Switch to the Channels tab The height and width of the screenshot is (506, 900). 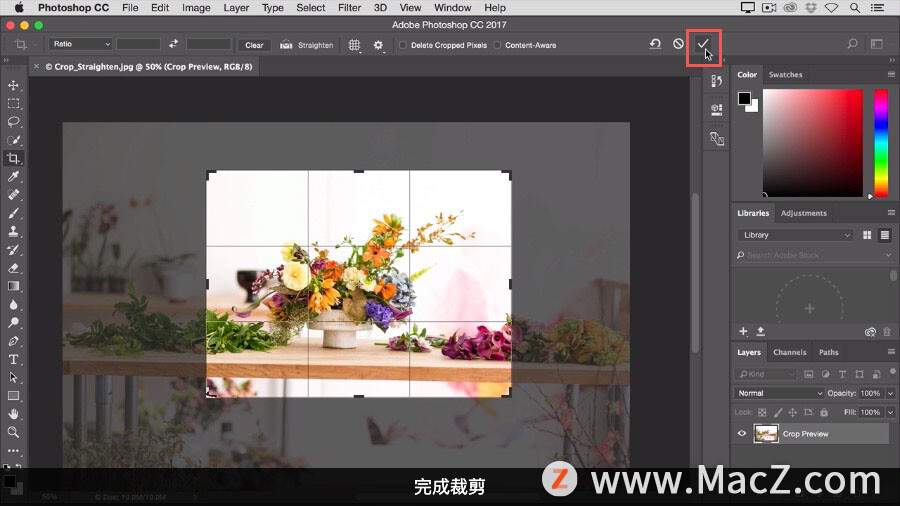click(x=789, y=352)
